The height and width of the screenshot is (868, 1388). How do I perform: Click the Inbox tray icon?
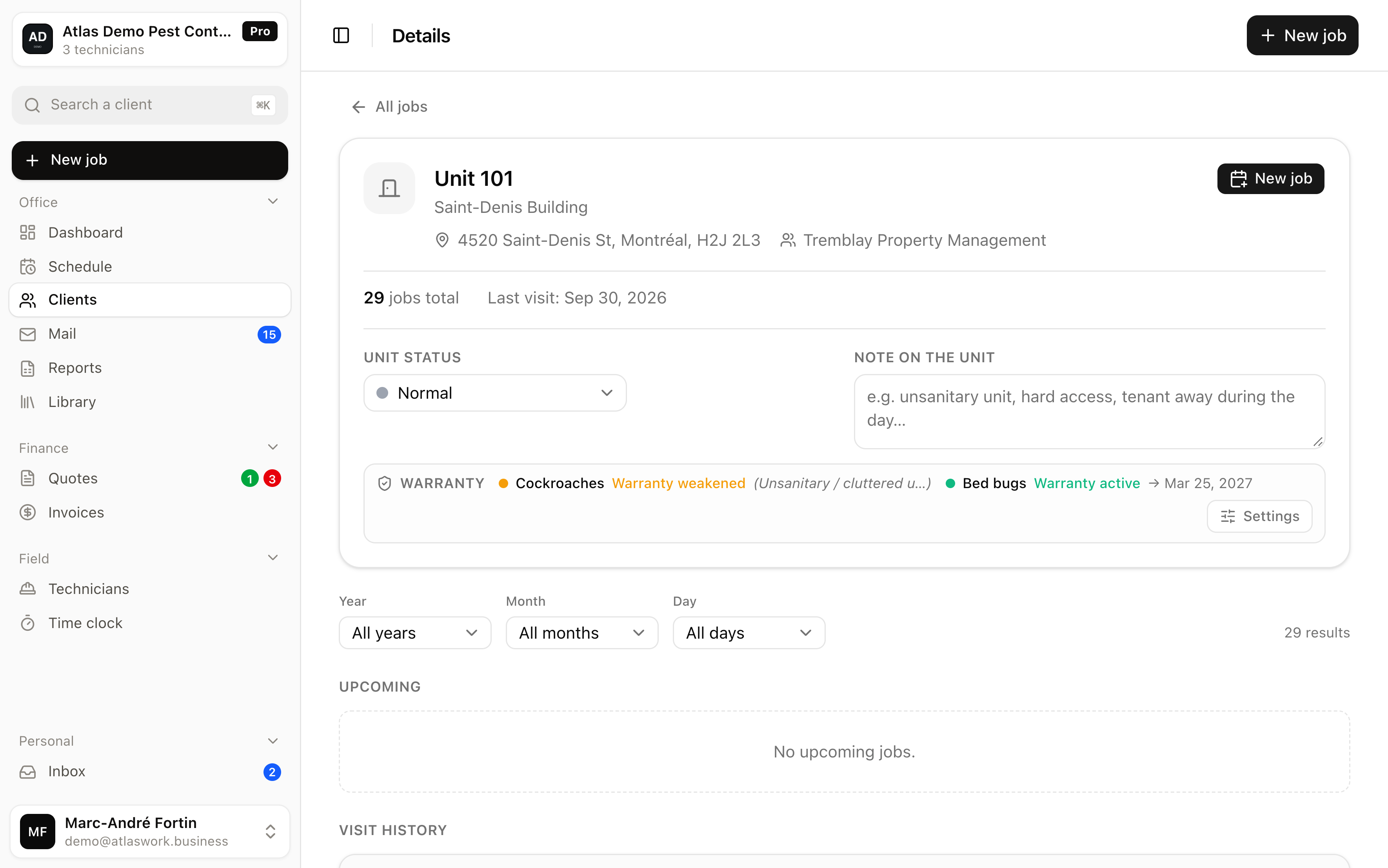pos(27,772)
